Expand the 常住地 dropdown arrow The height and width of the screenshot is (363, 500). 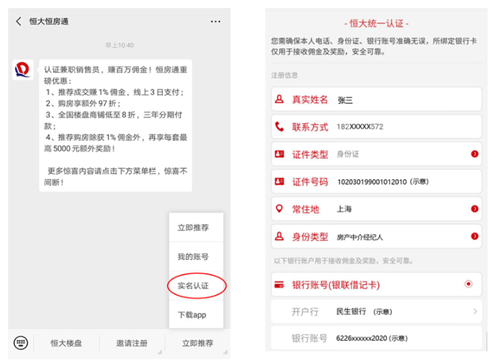coord(475,209)
